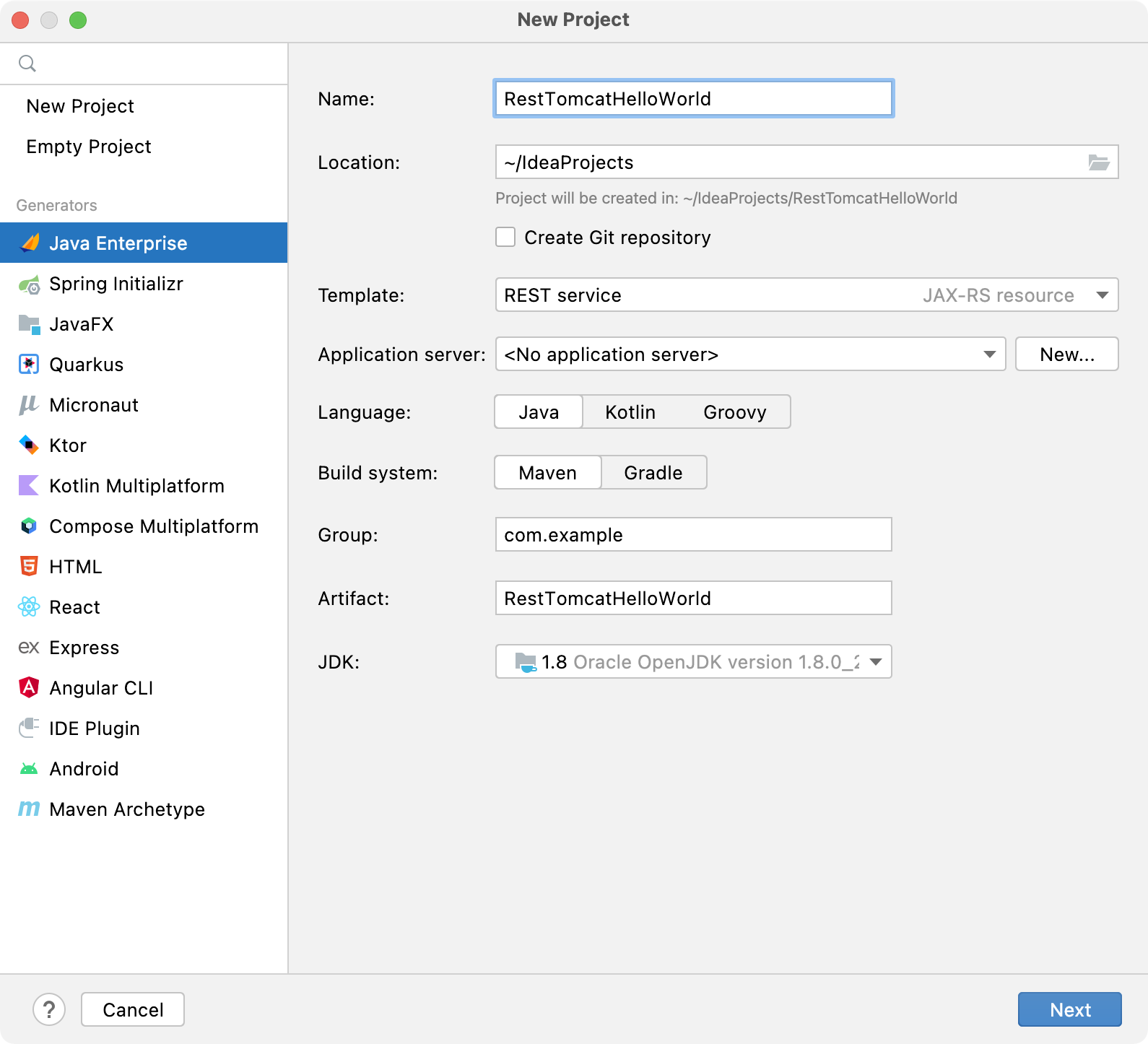This screenshot has height=1044, width=1148.
Task: Browse for location with the folder icon
Action: point(1099,162)
